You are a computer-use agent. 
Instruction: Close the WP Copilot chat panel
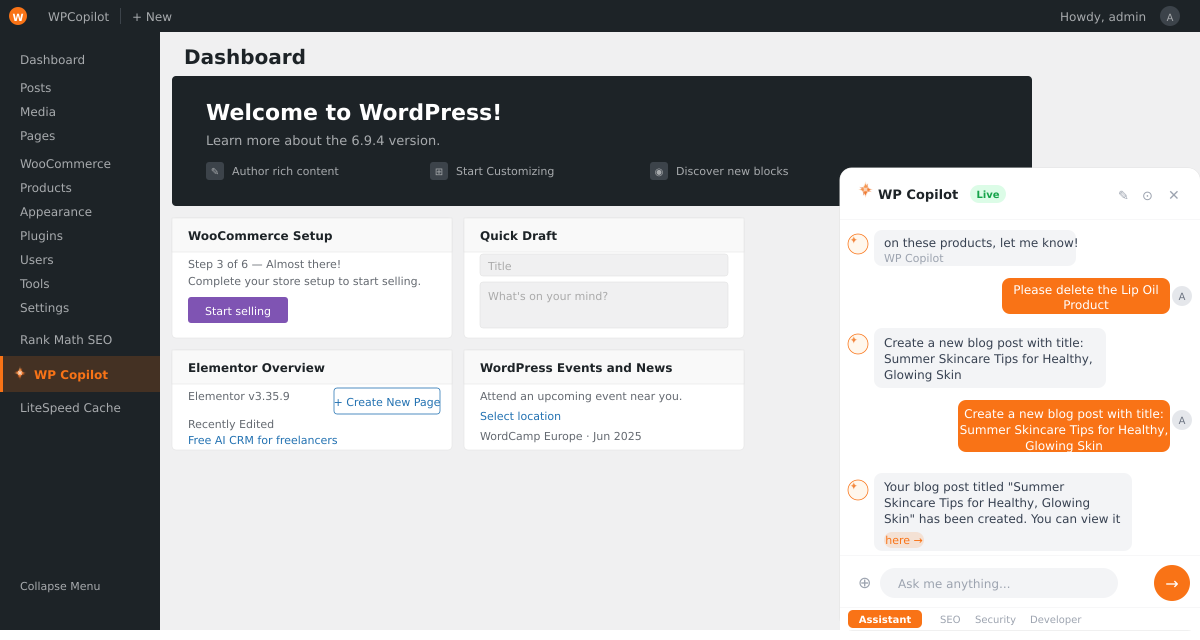[x=1174, y=195]
